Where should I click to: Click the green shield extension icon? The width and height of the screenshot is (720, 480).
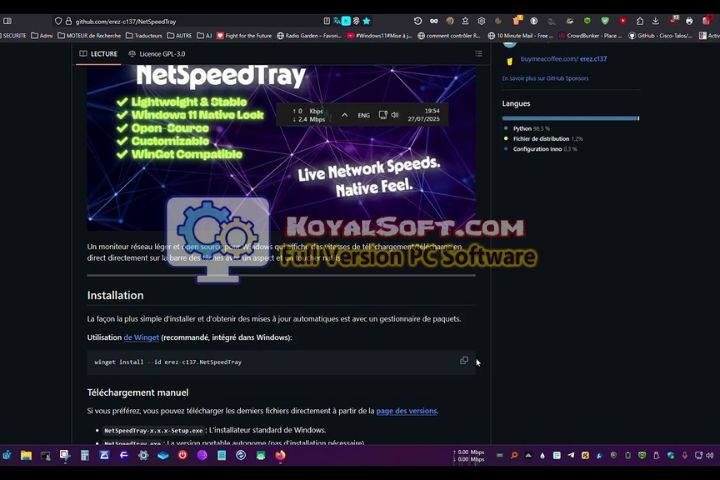605,21
